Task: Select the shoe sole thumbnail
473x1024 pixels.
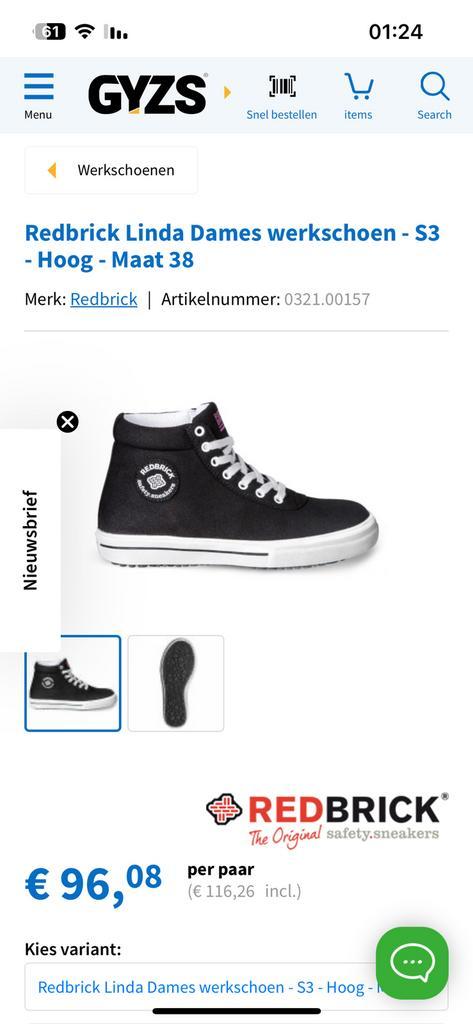Action: (176, 683)
